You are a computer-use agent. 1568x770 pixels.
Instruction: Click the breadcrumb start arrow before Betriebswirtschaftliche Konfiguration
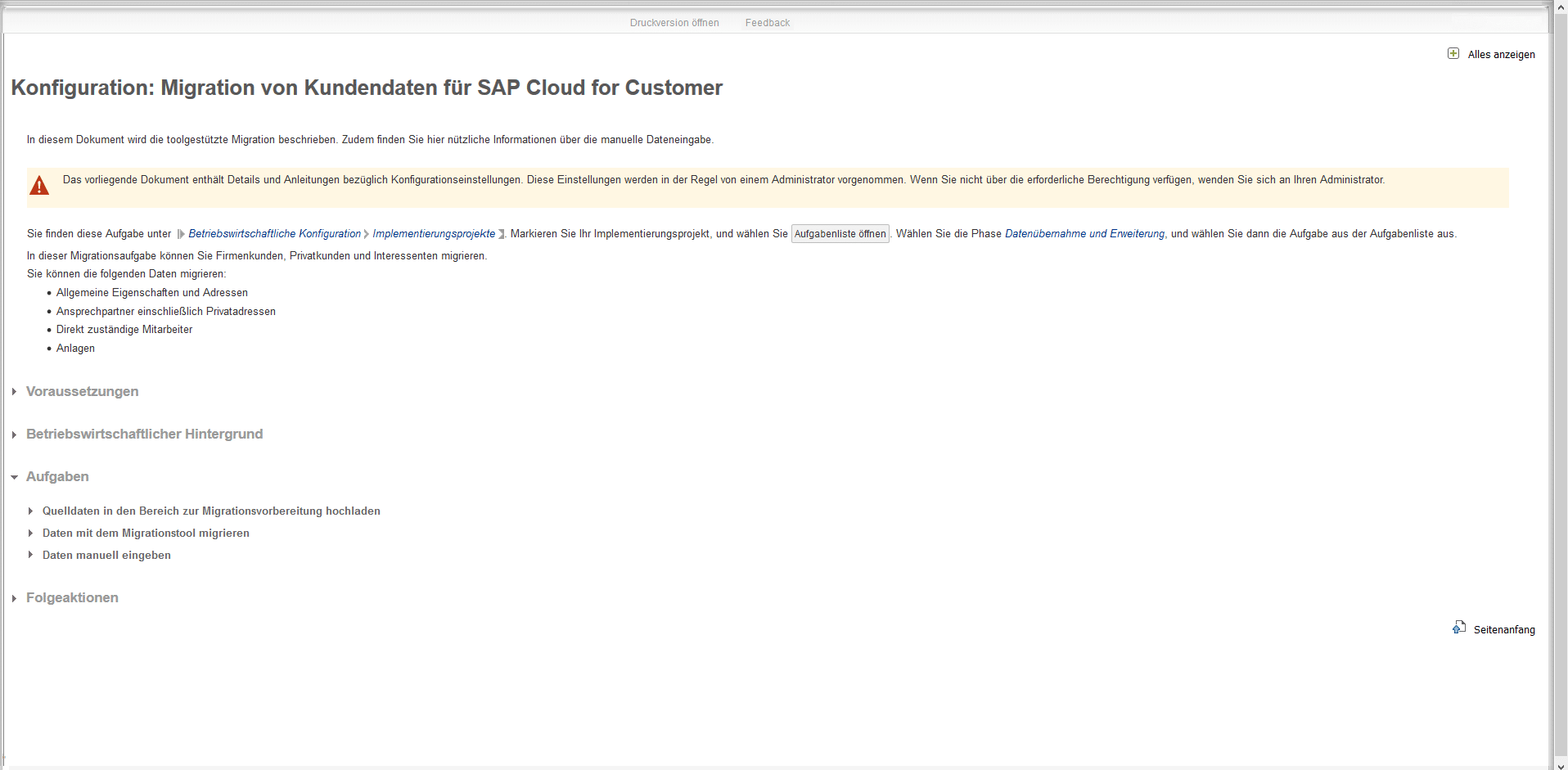[181, 234]
